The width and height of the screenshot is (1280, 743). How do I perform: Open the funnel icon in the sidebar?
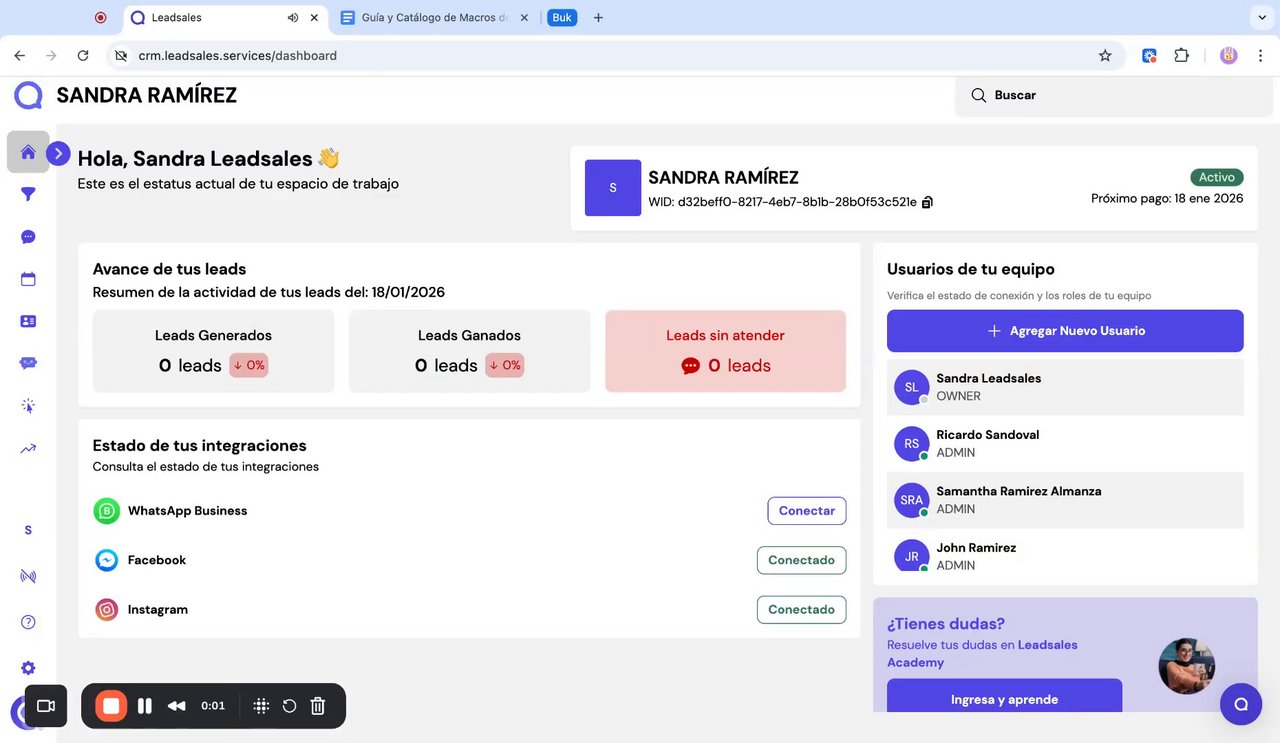28,194
